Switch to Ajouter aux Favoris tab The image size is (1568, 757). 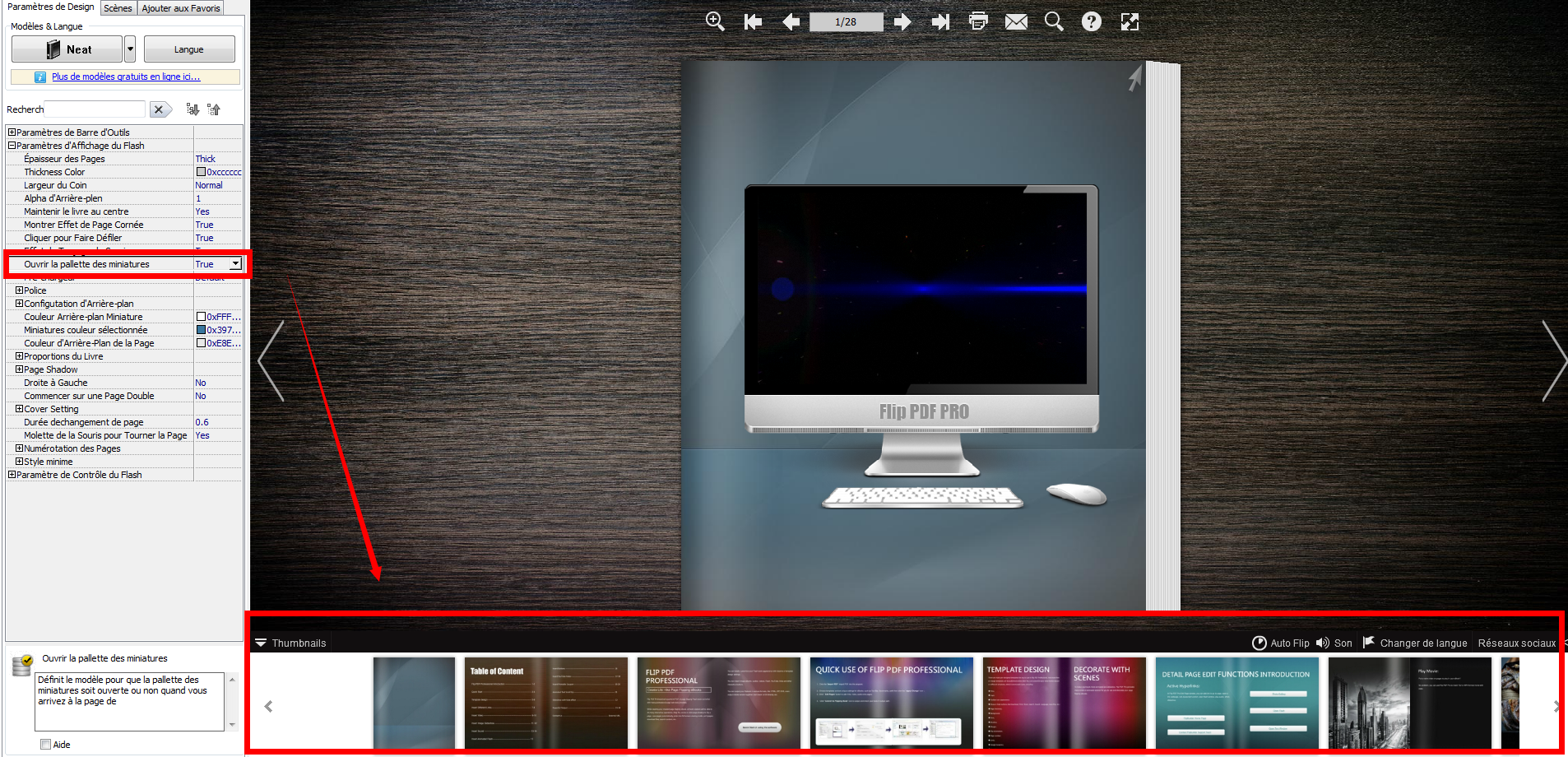(181, 8)
